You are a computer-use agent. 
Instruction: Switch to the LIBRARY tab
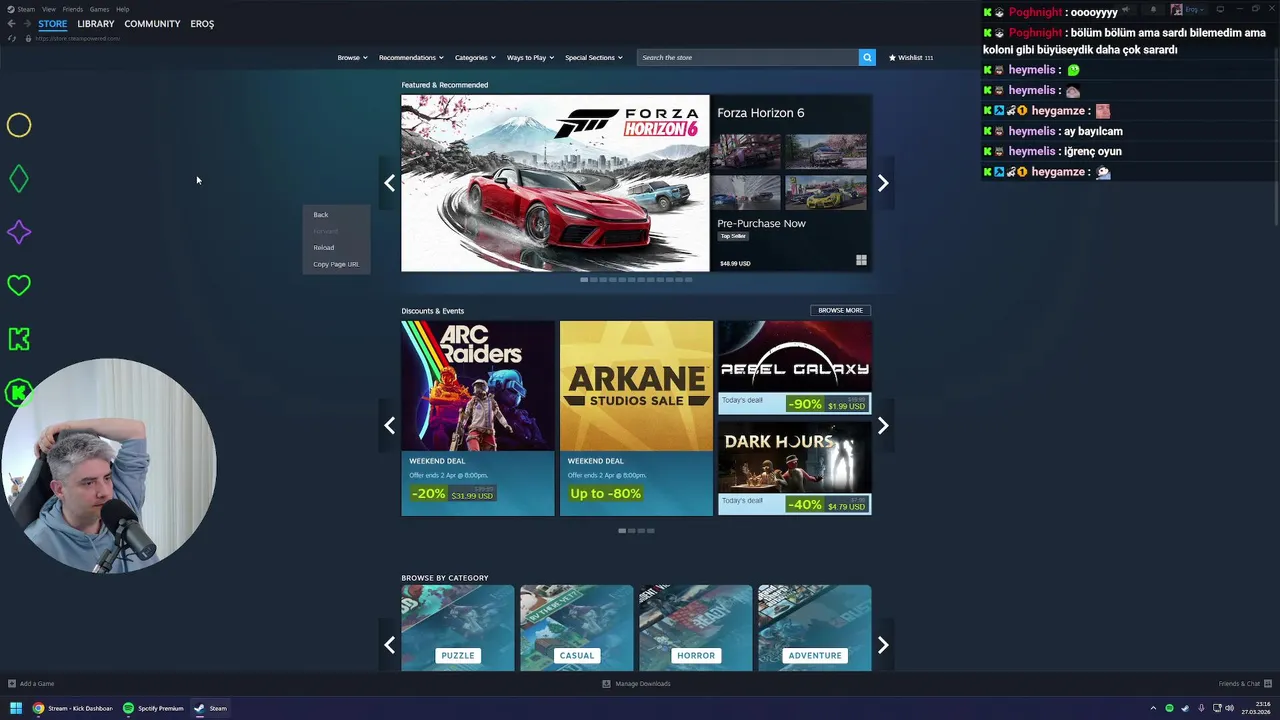point(96,24)
